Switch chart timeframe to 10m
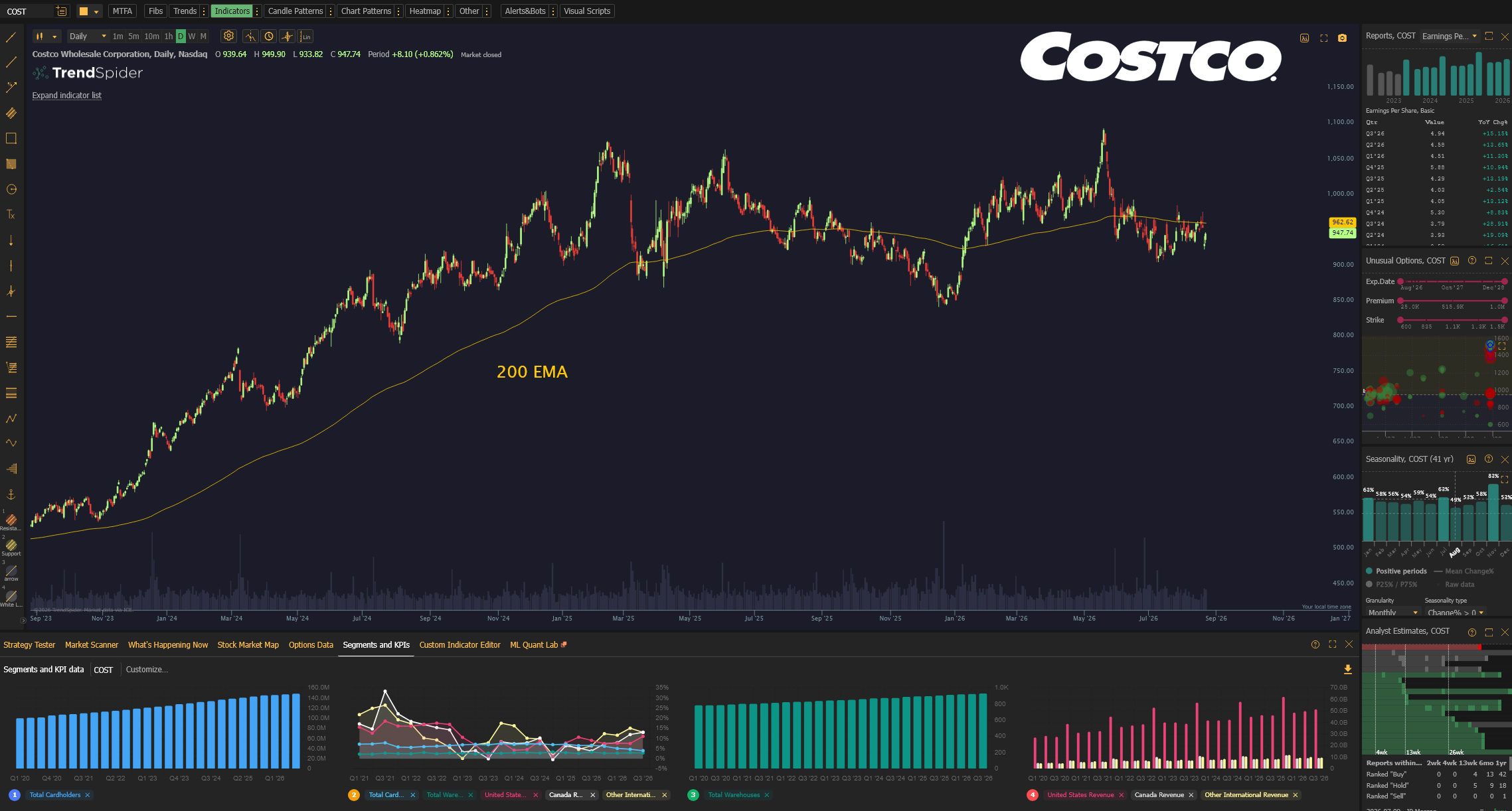1512x811 pixels. 152,37
